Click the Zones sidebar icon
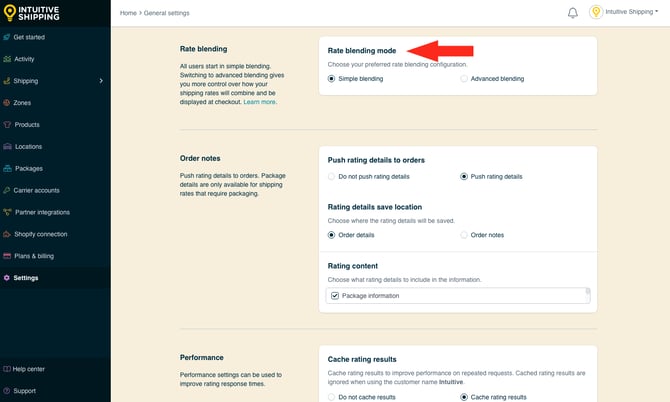The height and width of the screenshot is (402, 670). click(x=8, y=103)
